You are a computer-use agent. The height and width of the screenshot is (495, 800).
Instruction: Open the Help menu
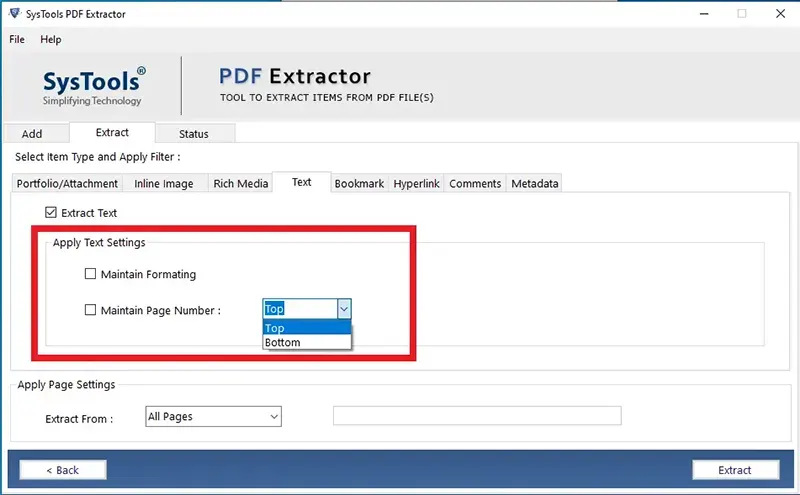pyautogui.click(x=51, y=39)
